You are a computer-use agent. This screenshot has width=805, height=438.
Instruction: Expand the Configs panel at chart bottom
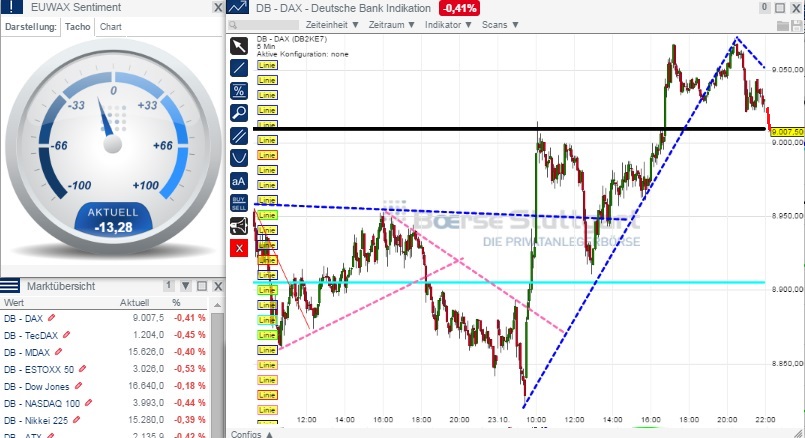pos(252,434)
